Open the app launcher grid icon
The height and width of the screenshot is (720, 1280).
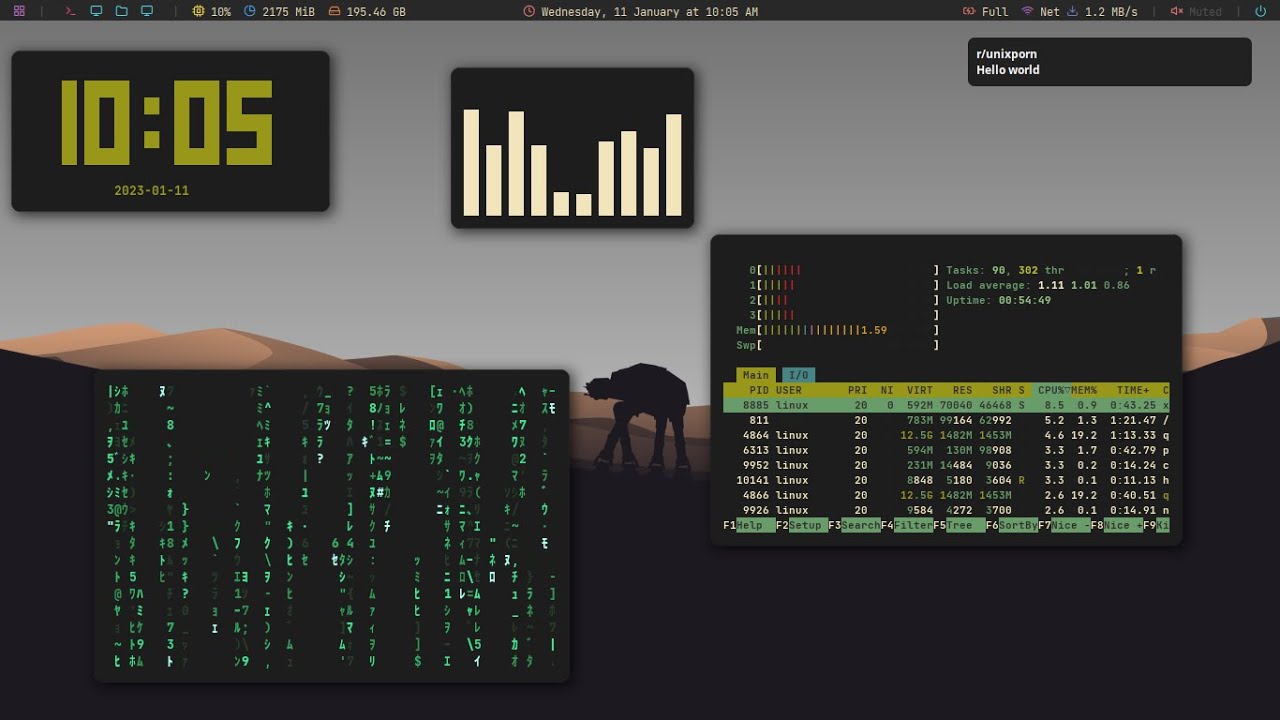pyautogui.click(x=19, y=12)
